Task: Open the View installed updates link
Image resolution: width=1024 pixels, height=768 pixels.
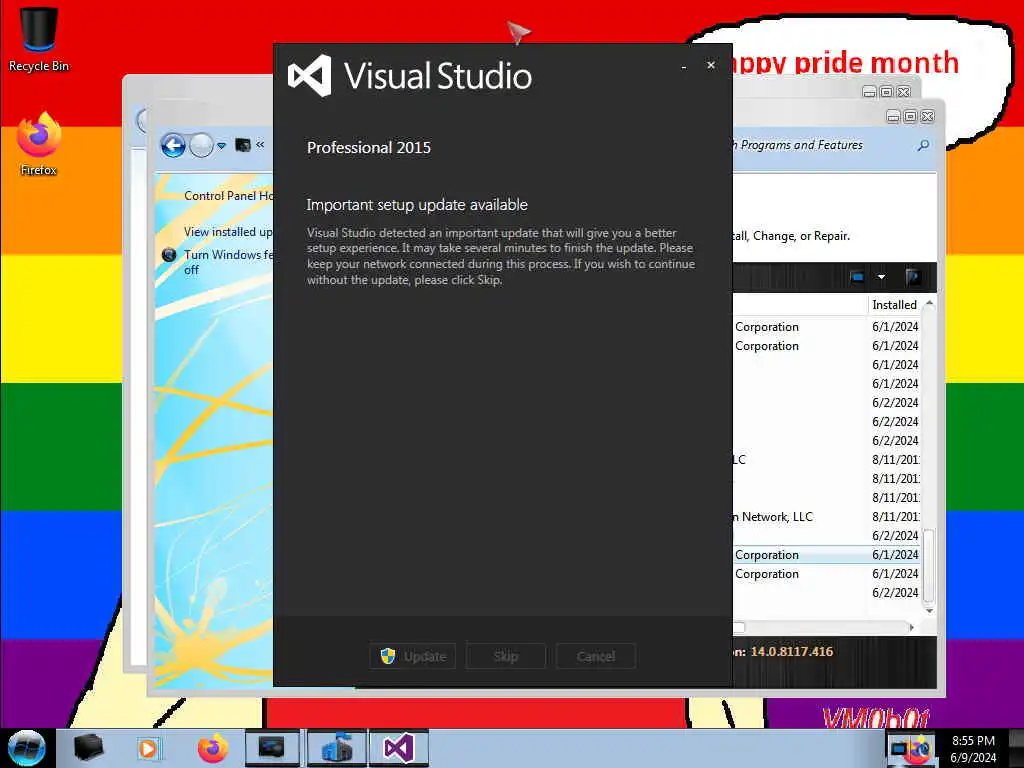Action: click(228, 232)
